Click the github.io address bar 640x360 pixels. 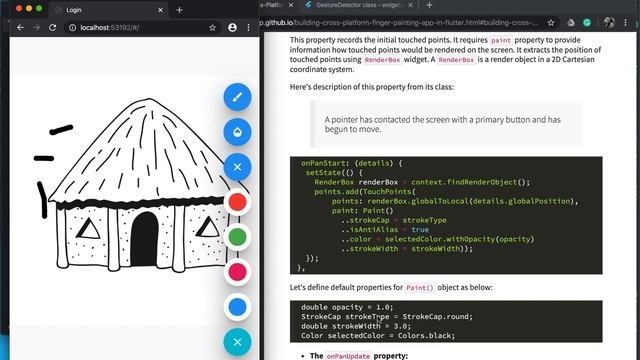(x=400, y=22)
